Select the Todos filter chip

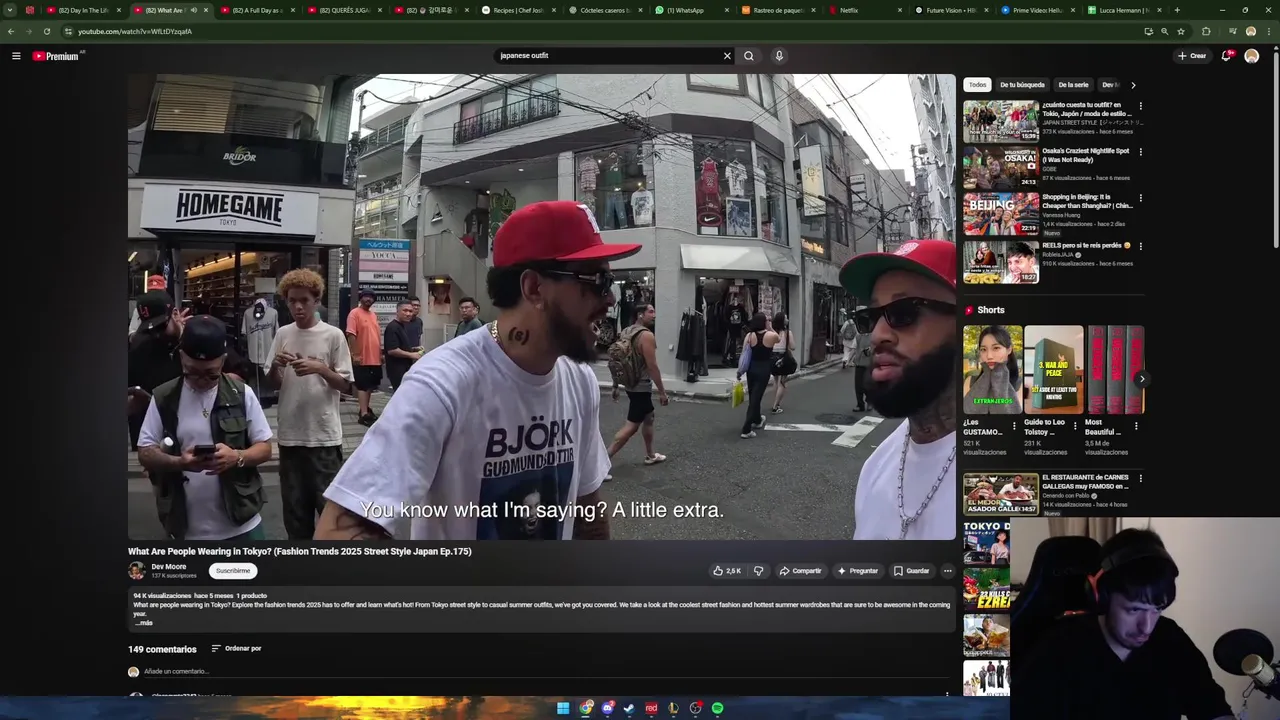coord(977,85)
